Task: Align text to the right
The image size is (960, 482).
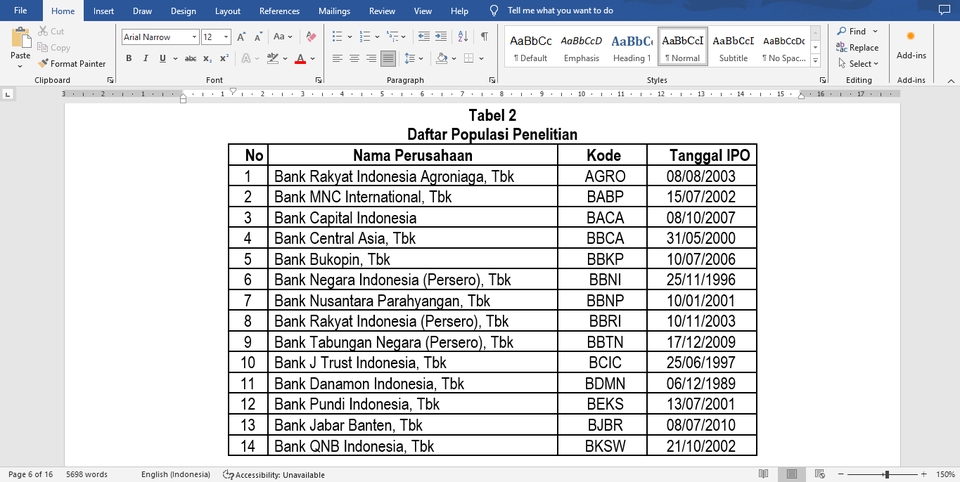Action: 371,58
